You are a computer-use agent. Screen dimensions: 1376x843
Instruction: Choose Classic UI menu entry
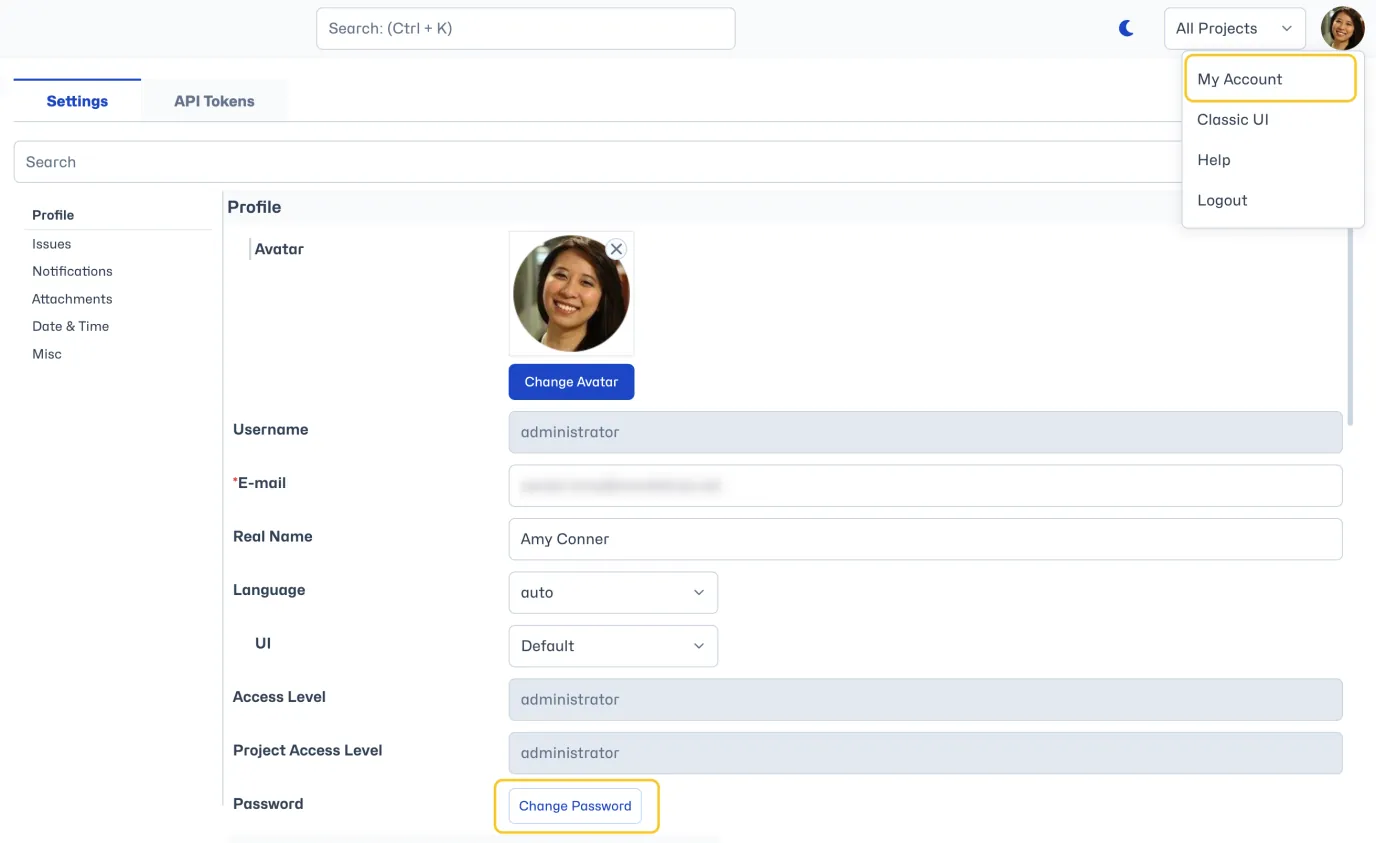(1233, 119)
